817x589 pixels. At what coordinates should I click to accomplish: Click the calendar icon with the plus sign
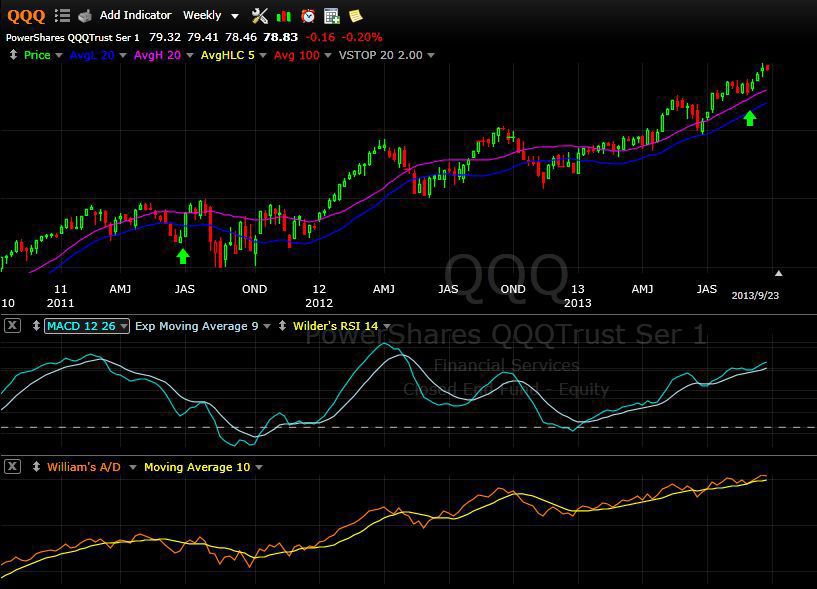332,15
